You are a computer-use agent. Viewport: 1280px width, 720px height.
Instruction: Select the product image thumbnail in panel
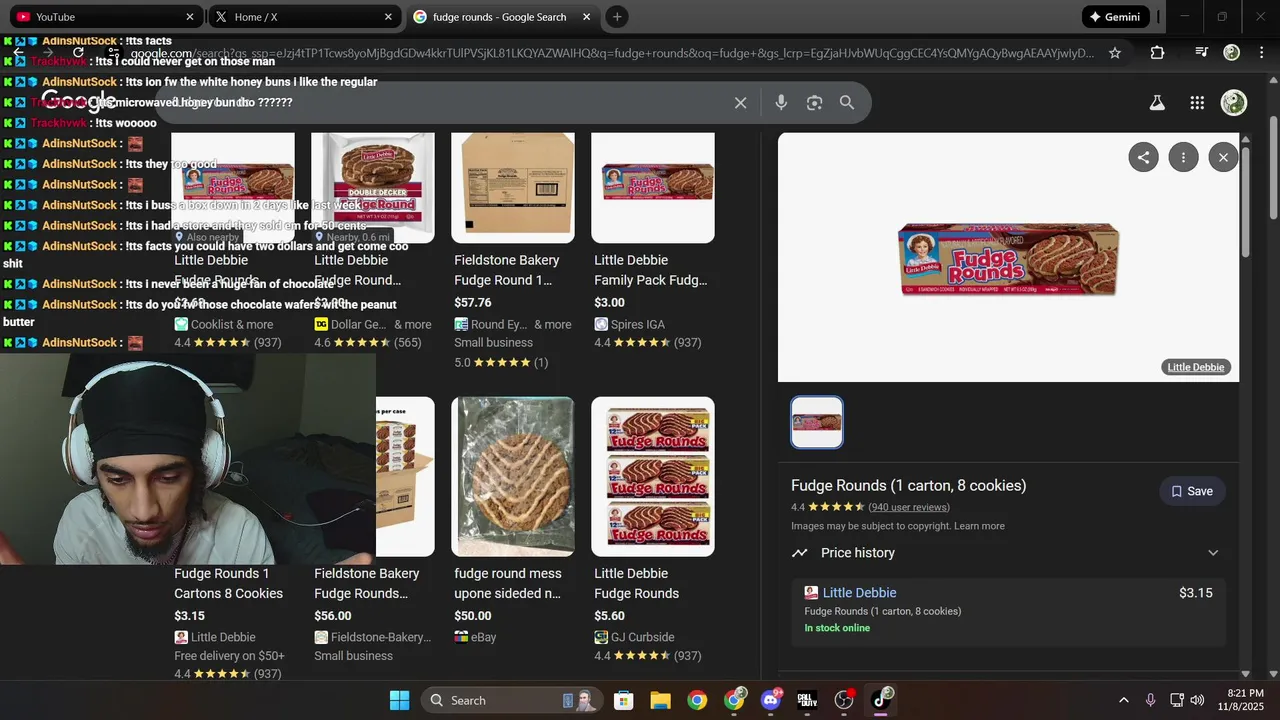point(817,422)
